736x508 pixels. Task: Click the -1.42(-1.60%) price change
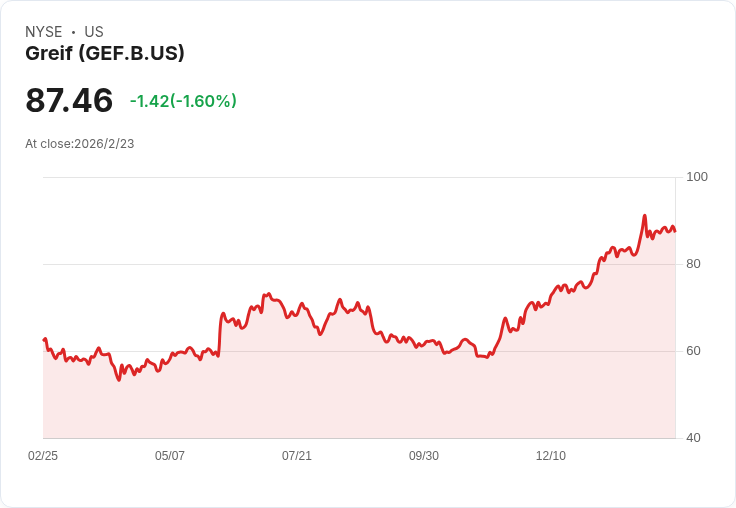(x=183, y=101)
